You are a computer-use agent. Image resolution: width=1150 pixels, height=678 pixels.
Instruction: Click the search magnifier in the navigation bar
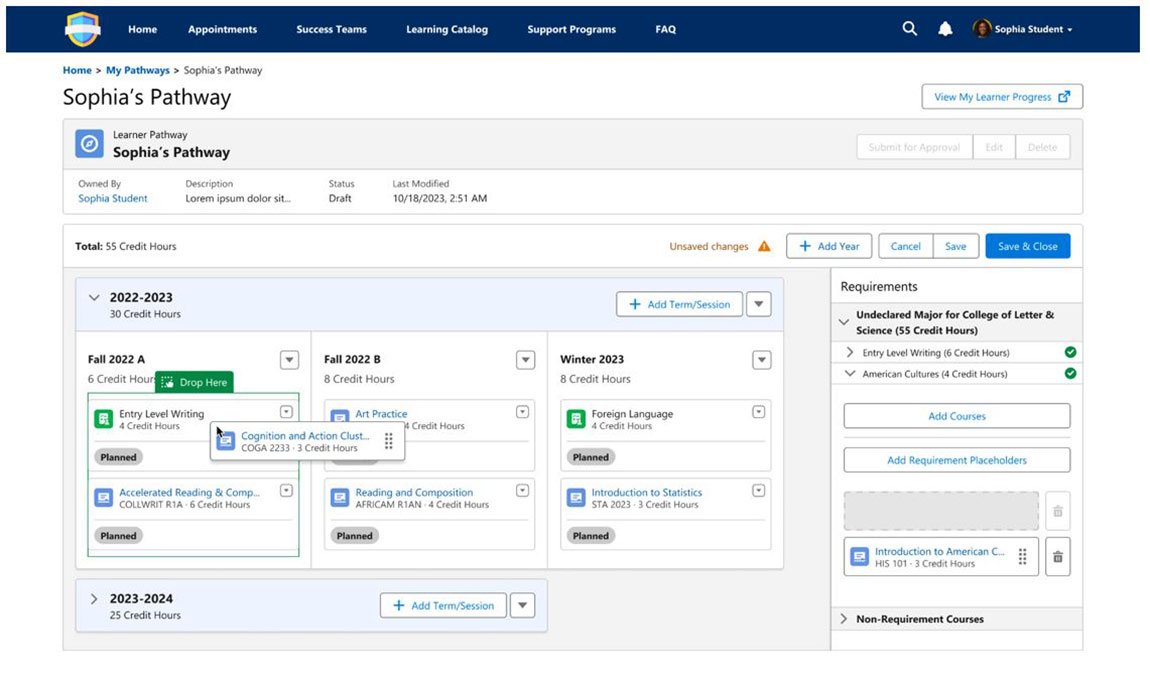click(x=909, y=29)
